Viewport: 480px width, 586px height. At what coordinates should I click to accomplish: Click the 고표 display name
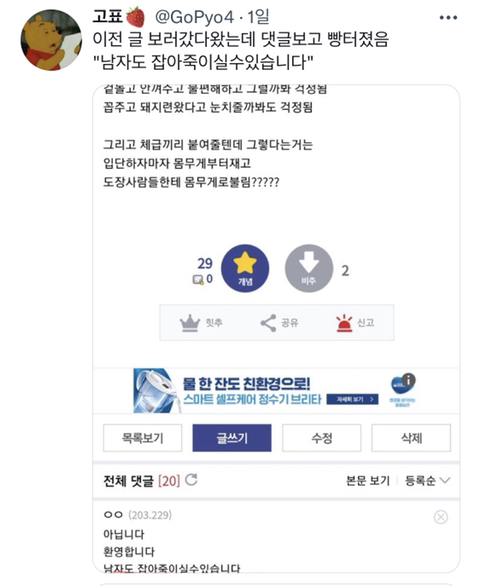[108, 16]
